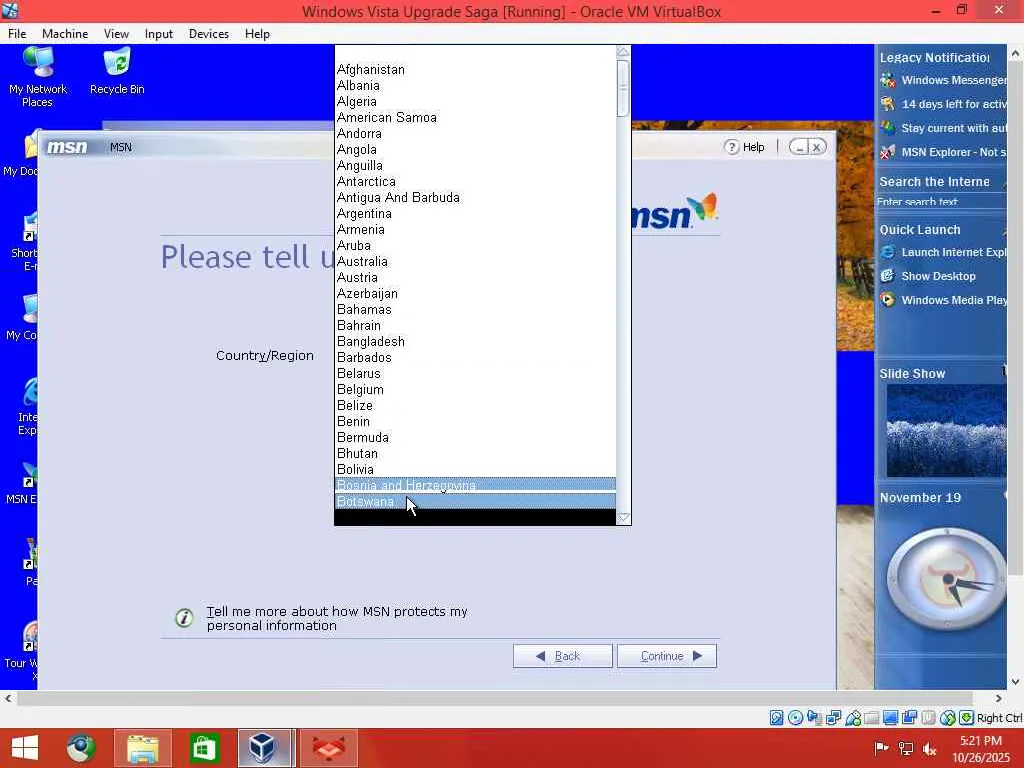Open the Windows Start button
Image resolution: width=1024 pixels, height=768 pixels.
click(25, 748)
